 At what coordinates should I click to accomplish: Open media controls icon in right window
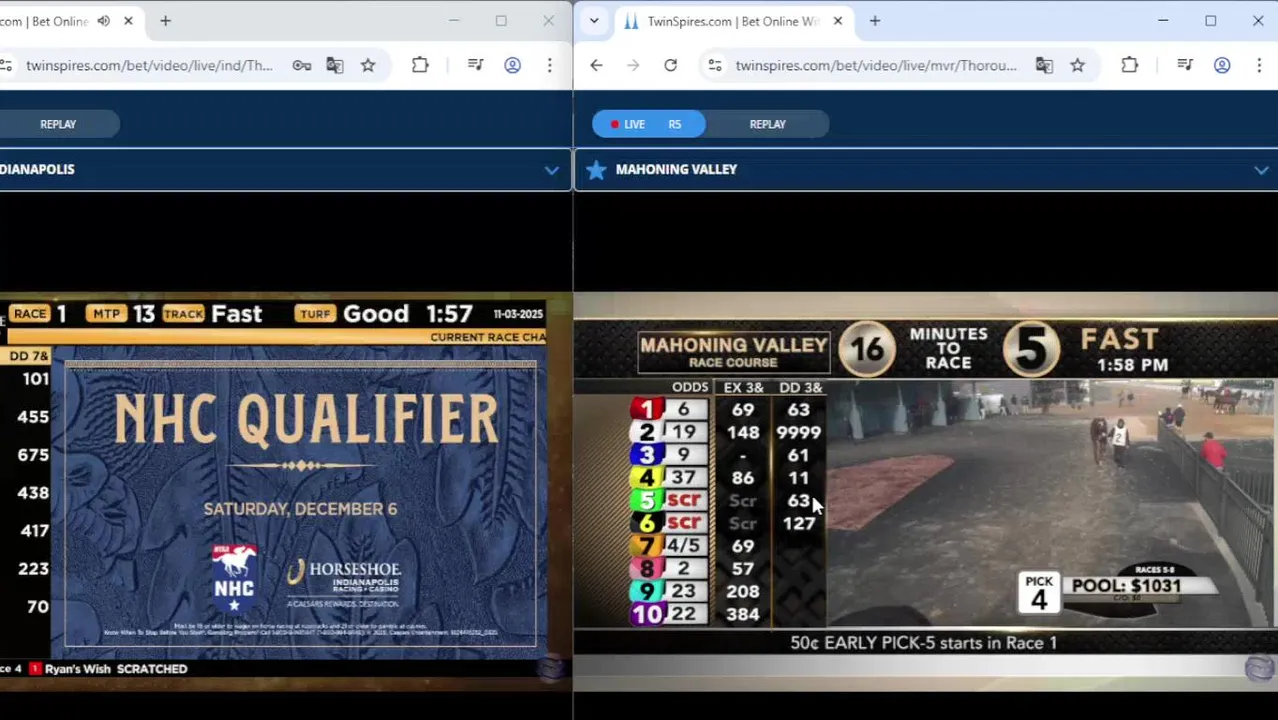click(1185, 65)
